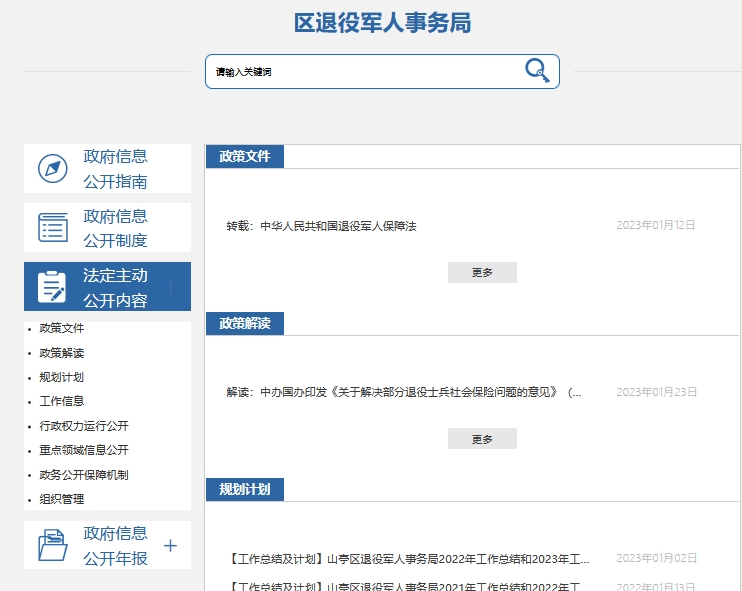742x591 pixels.
Task: Open article 解读：中办国办印发退役士兵社会保险问题
Action: coord(404,392)
